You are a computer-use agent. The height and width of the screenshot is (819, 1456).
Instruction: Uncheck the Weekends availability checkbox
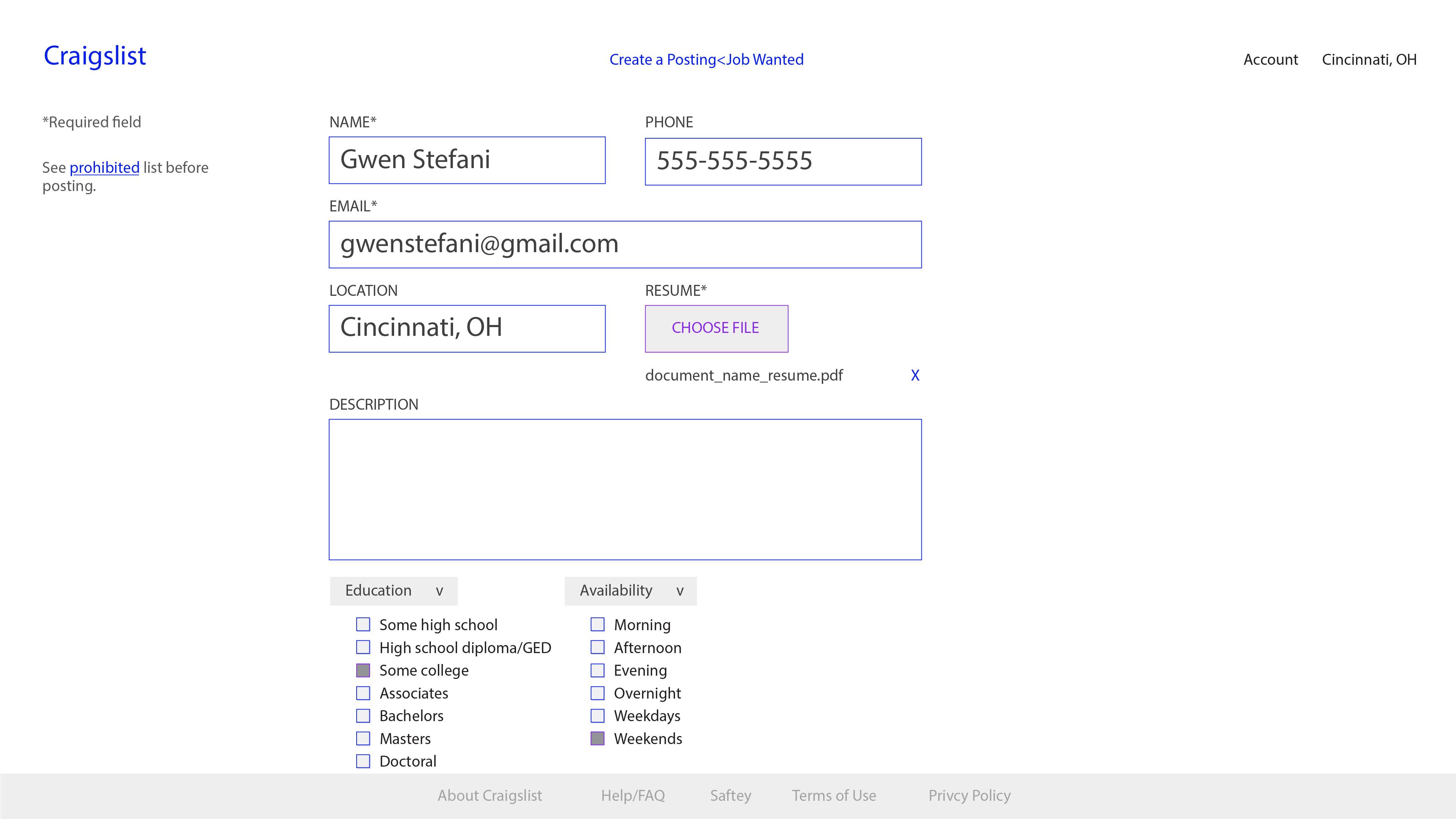[598, 739]
